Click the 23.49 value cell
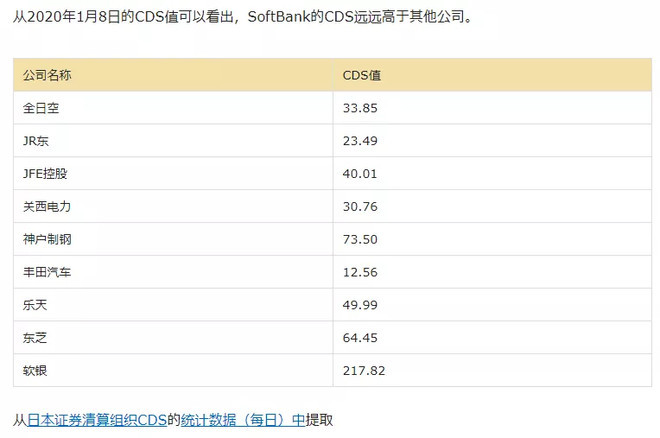 pyautogui.click(x=360, y=141)
